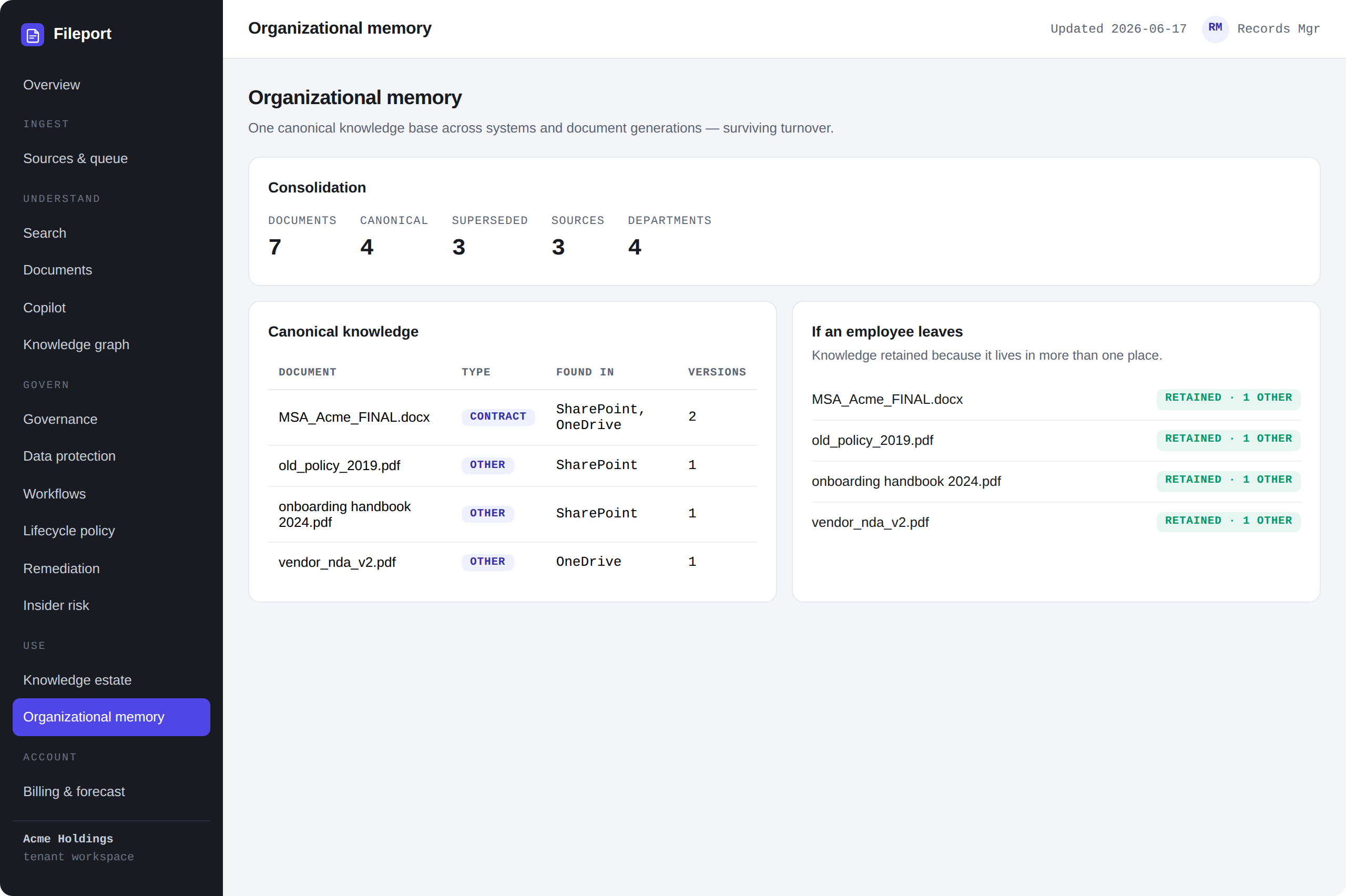
Task: Go to the Governance section
Action: (111, 420)
